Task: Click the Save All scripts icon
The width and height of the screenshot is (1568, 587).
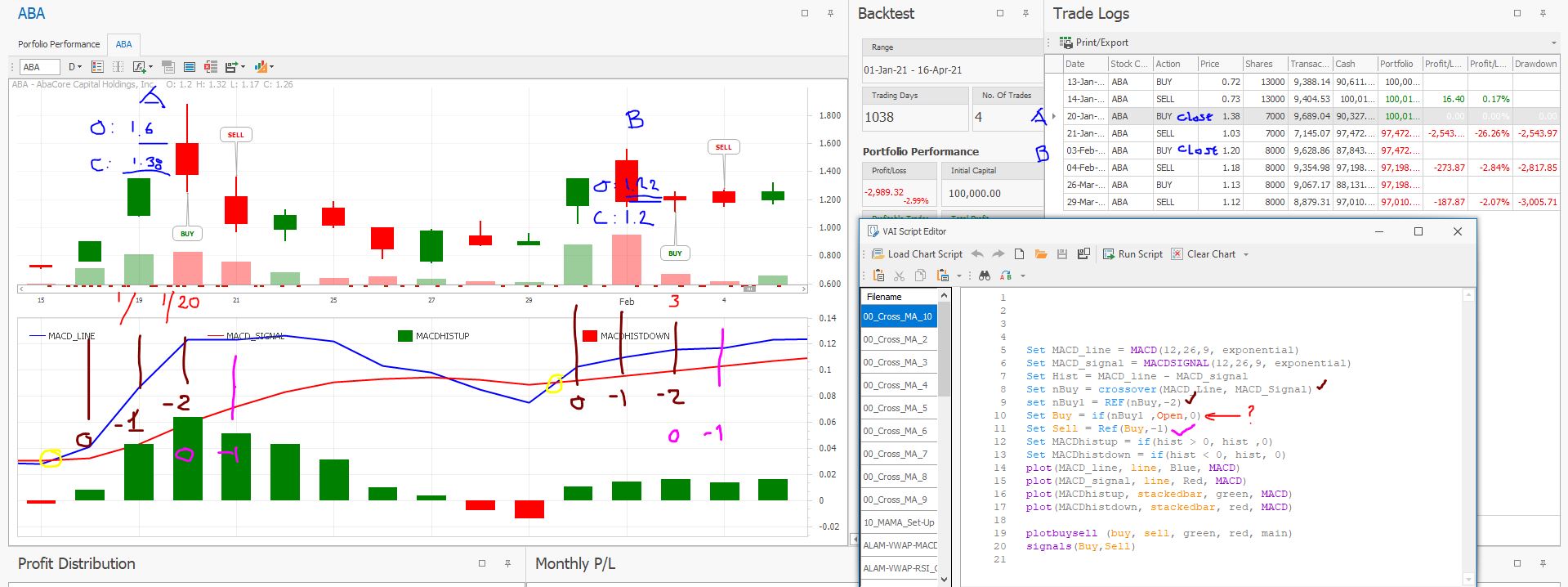Action: 1083,254
